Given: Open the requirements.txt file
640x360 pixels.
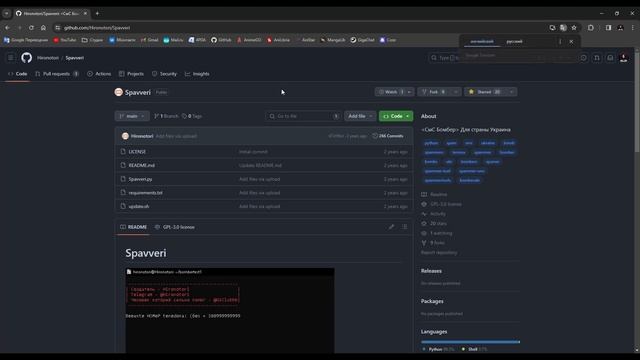Looking at the screenshot, I should pyautogui.click(x=145, y=193).
